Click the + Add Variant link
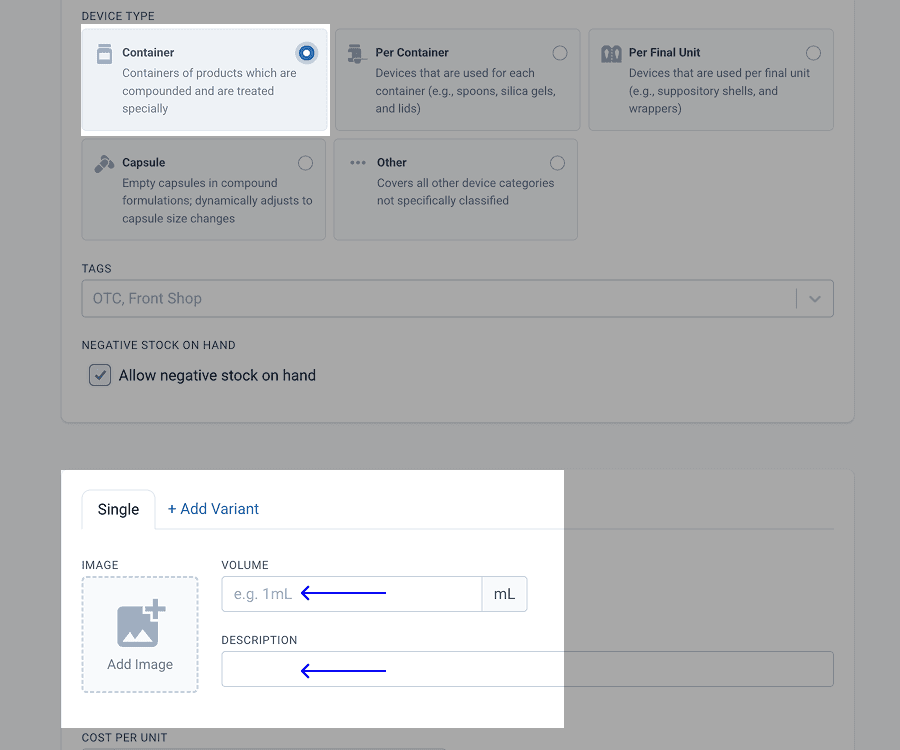The height and width of the screenshot is (750, 900). point(213,509)
